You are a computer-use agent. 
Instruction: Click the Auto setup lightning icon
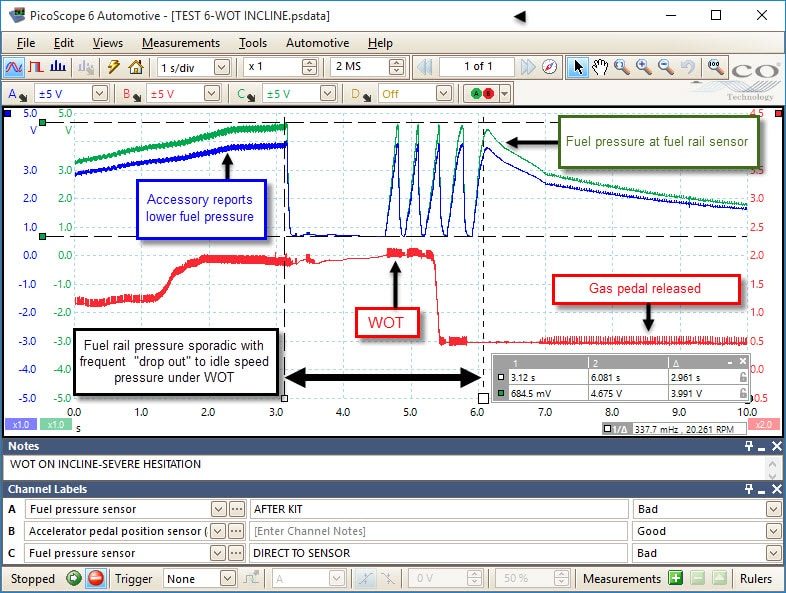(114, 67)
